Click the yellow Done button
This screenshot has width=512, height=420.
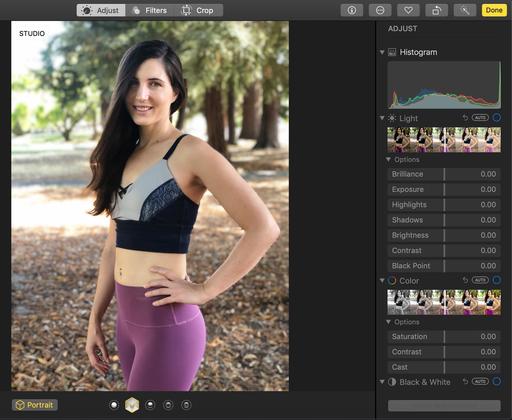point(494,10)
